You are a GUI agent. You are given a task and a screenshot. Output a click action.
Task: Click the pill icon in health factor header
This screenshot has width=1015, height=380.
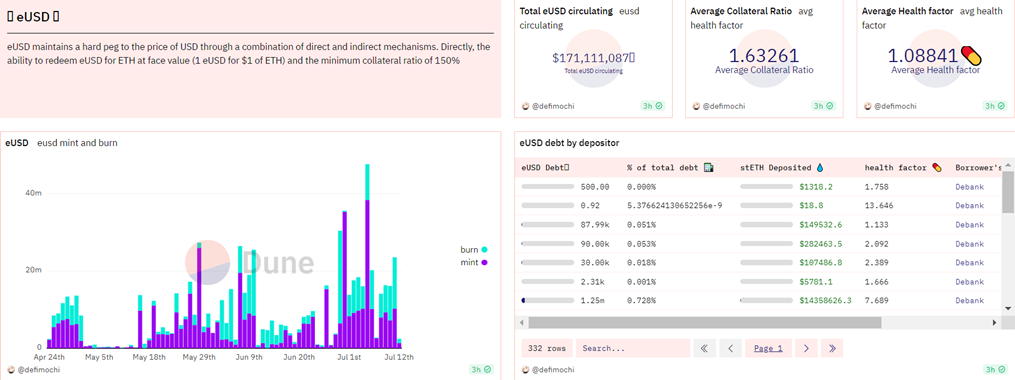coord(936,168)
